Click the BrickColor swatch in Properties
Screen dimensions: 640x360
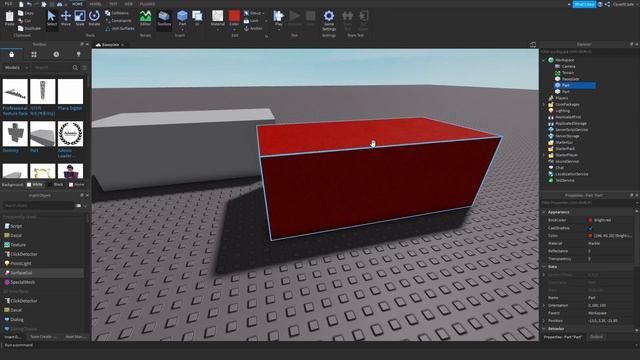point(590,220)
